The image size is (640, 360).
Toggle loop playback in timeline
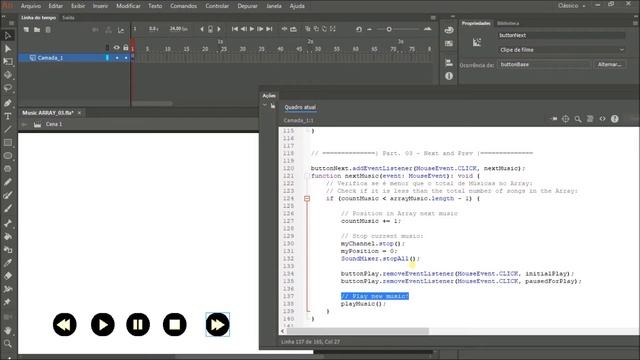pyautogui.click(x=293, y=29)
